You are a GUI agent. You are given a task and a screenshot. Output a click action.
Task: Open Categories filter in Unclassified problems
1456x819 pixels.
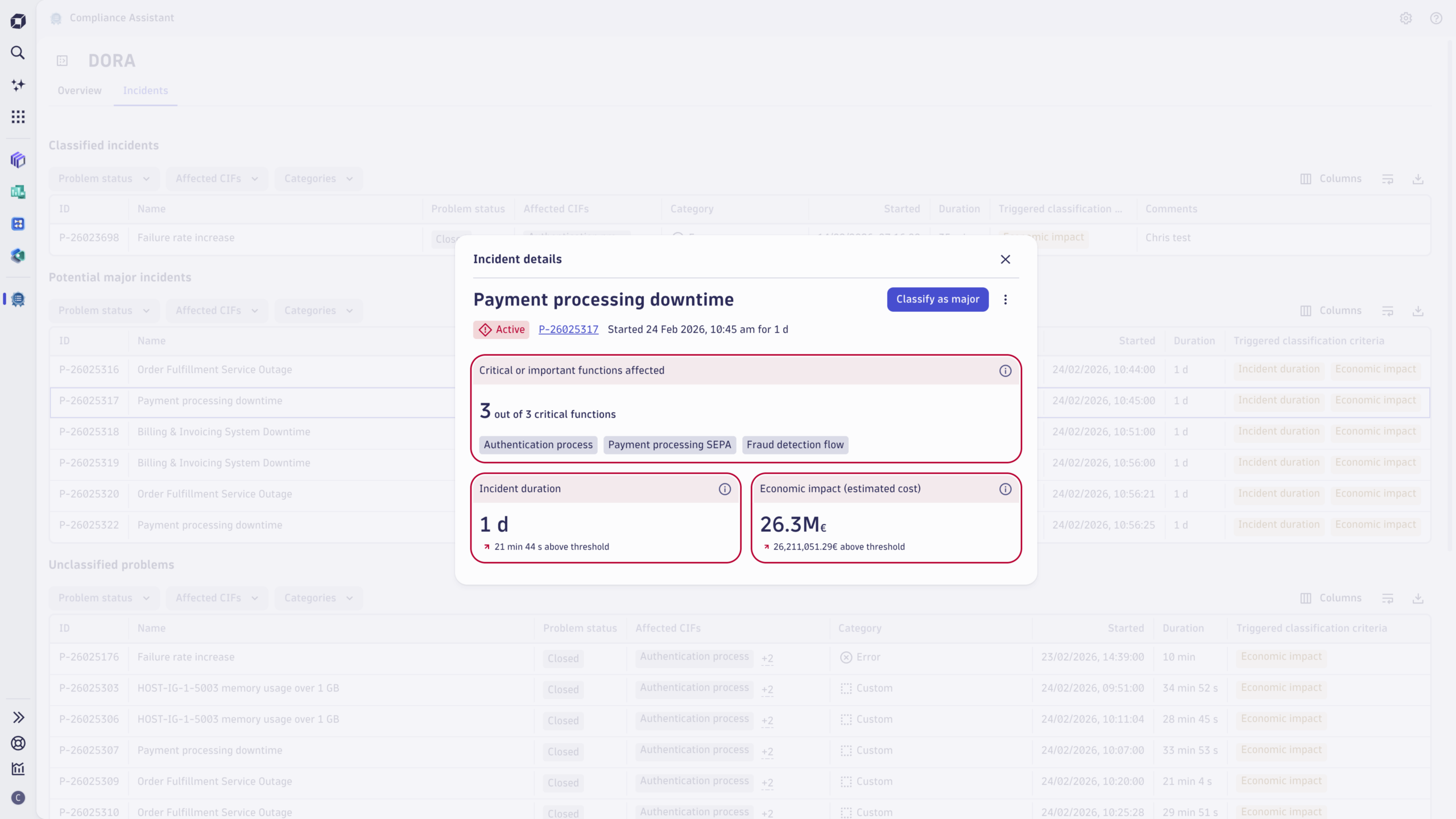[x=318, y=598]
